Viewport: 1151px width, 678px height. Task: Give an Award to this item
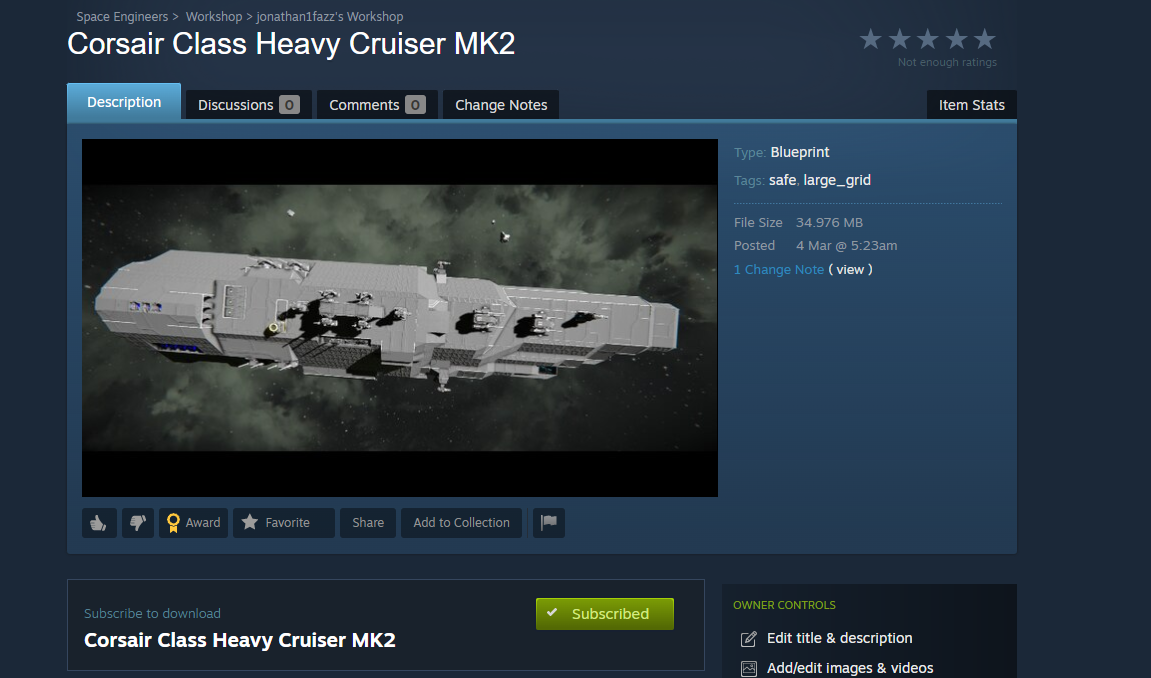[x=193, y=523]
